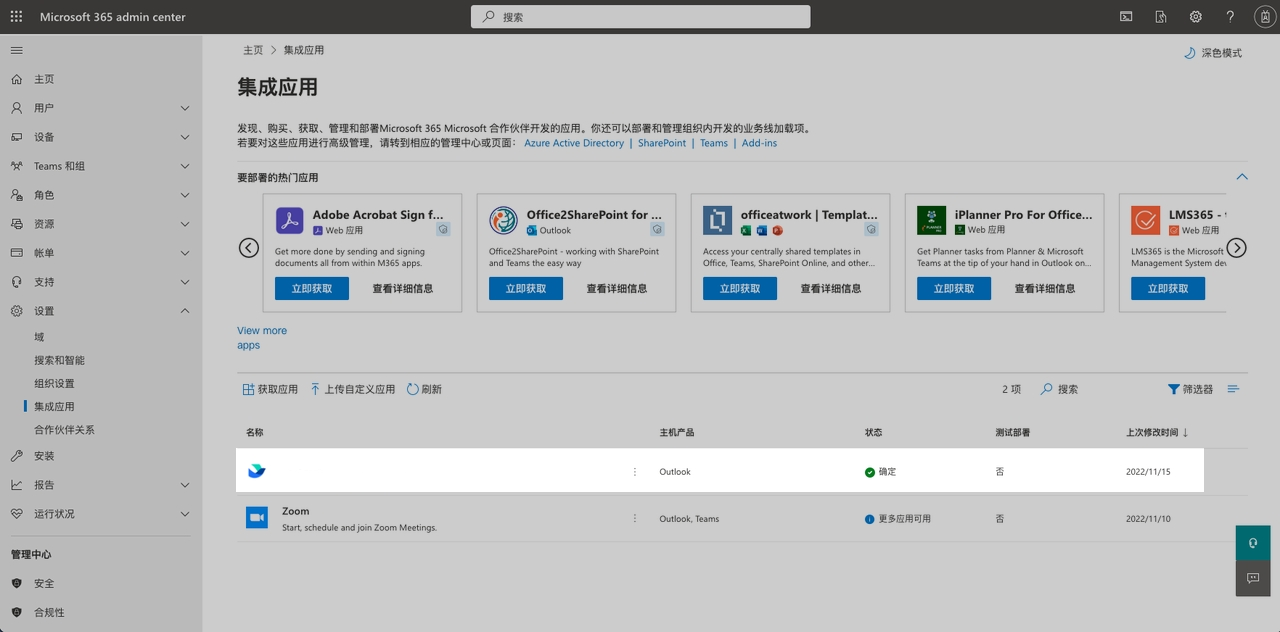
Task: Open Cloud Shell icon in top bar
Action: 1126,17
